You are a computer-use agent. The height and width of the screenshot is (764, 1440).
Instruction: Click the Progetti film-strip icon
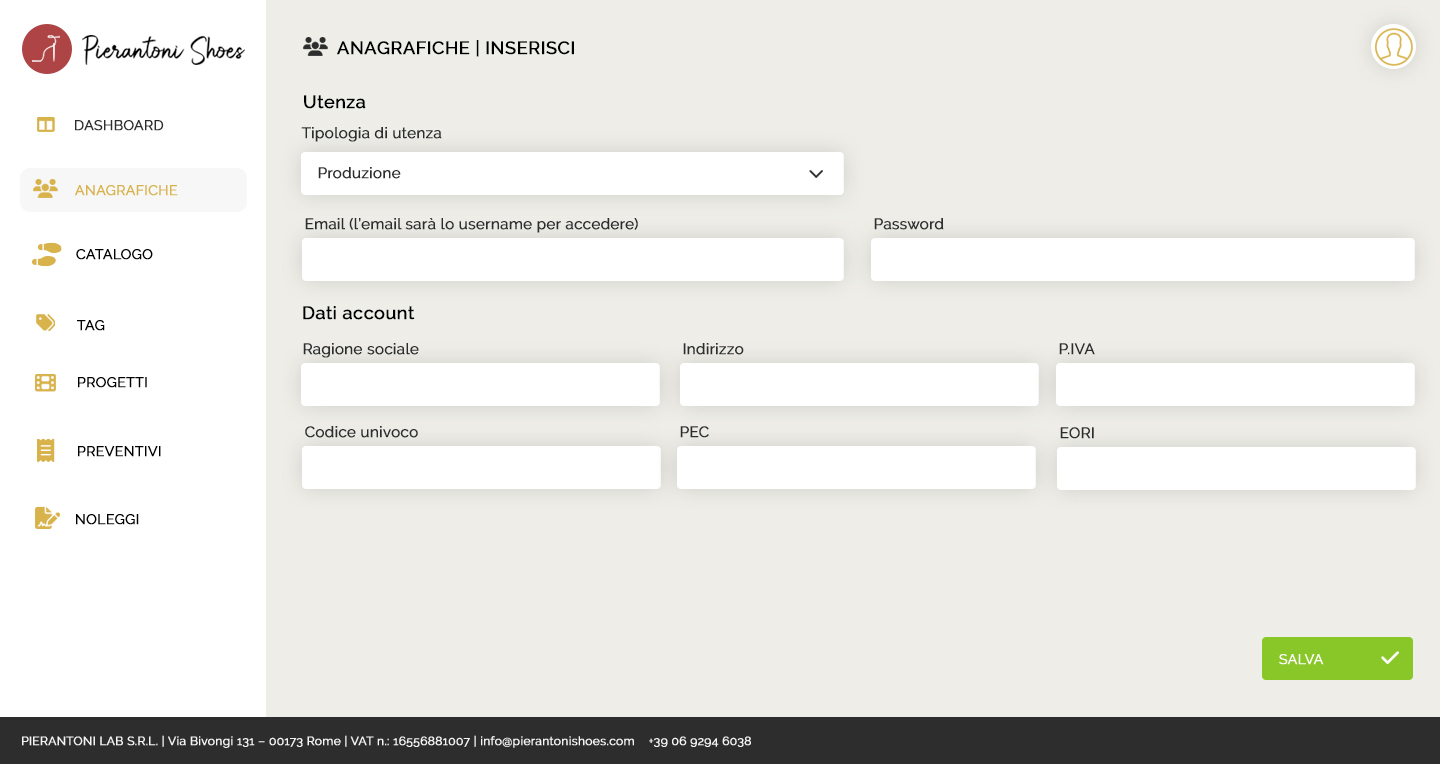point(46,382)
